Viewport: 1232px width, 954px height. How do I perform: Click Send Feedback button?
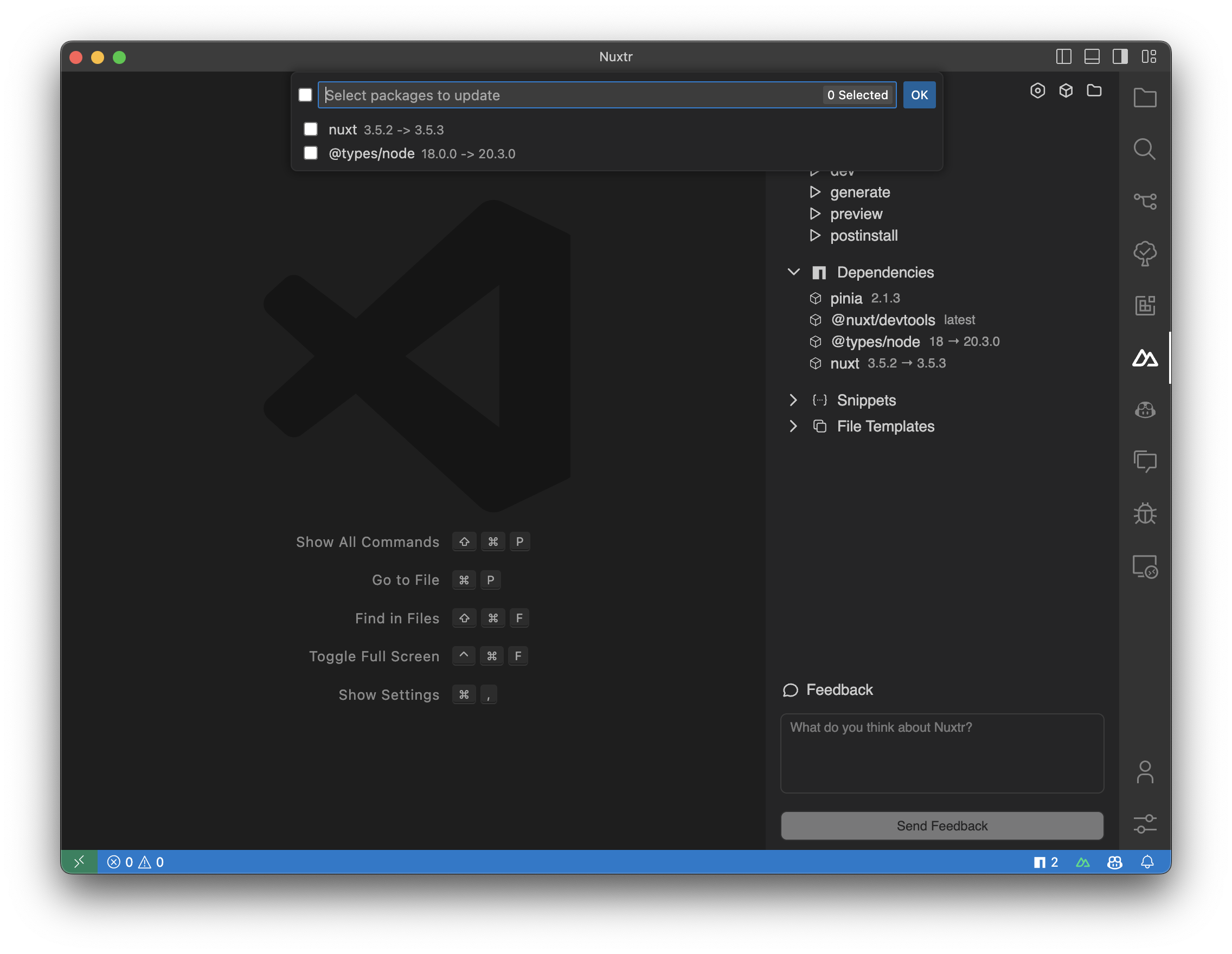coord(942,825)
